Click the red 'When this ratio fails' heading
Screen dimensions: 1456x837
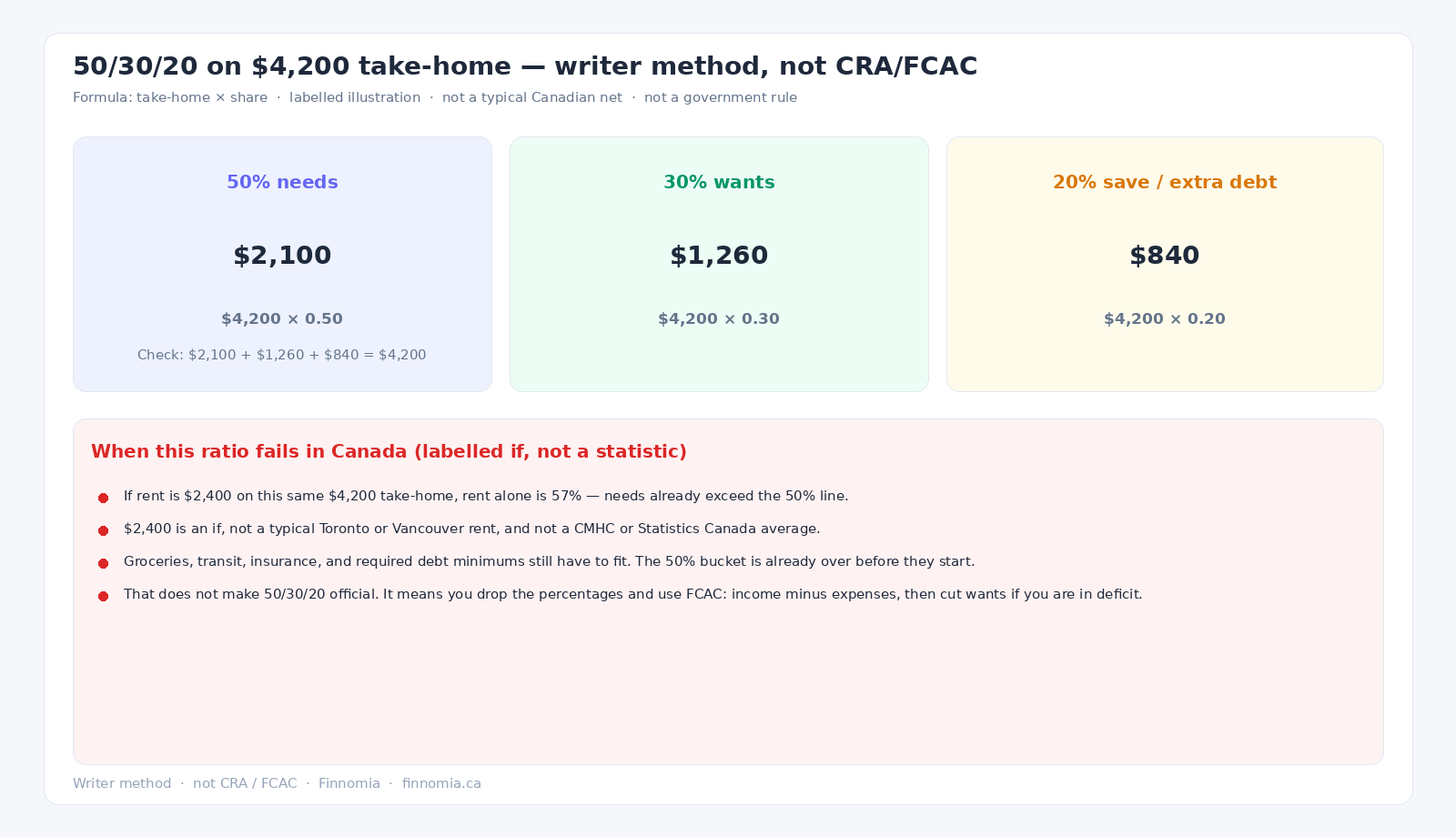click(x=389, y=451)
